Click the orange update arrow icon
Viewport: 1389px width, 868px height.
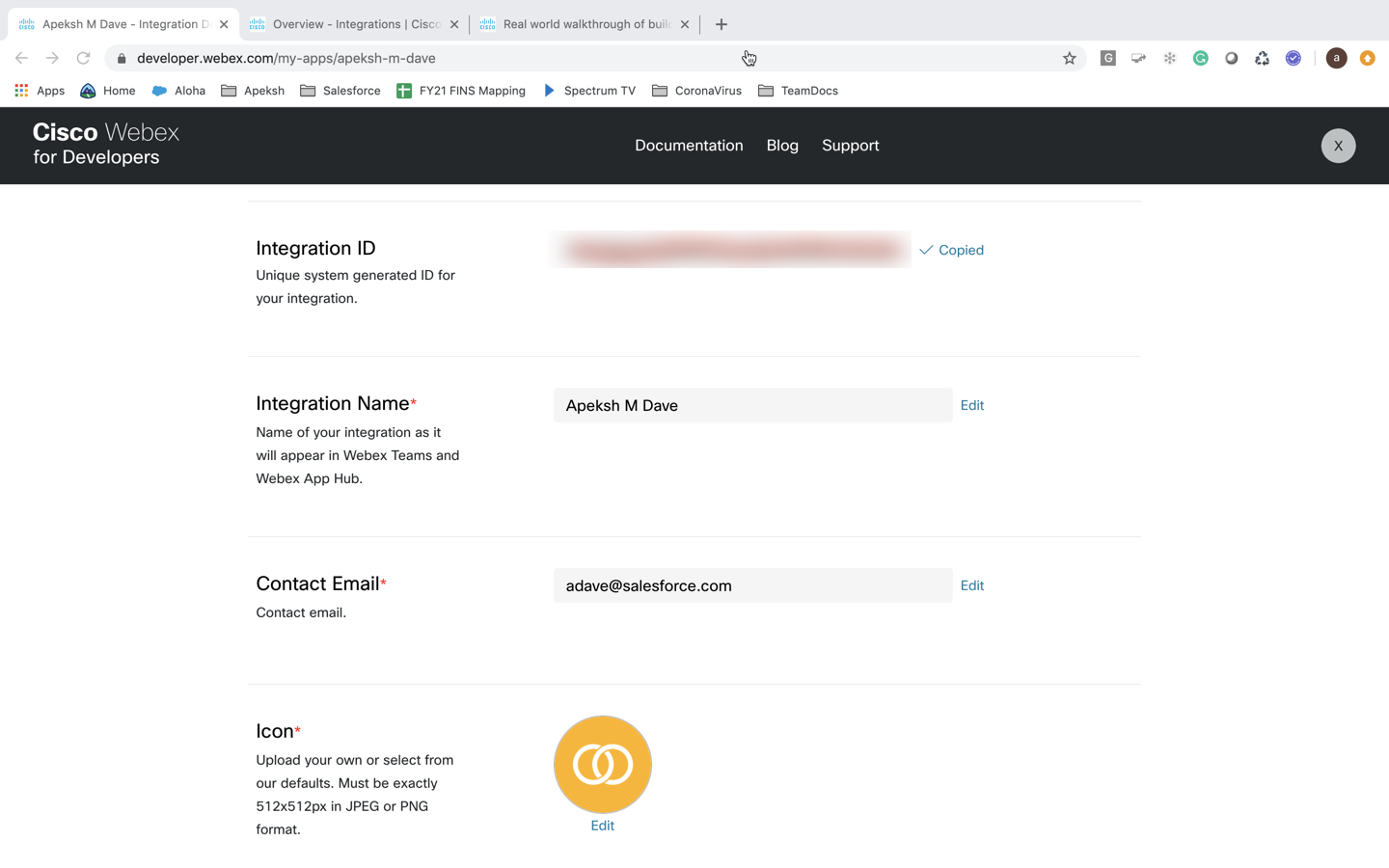1368,58
